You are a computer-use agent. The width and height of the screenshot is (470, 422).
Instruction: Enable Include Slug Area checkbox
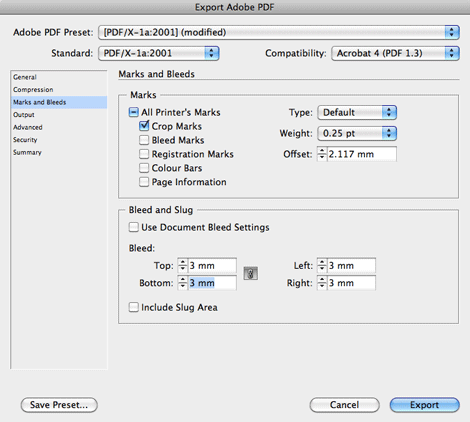(x=133, y=307)
